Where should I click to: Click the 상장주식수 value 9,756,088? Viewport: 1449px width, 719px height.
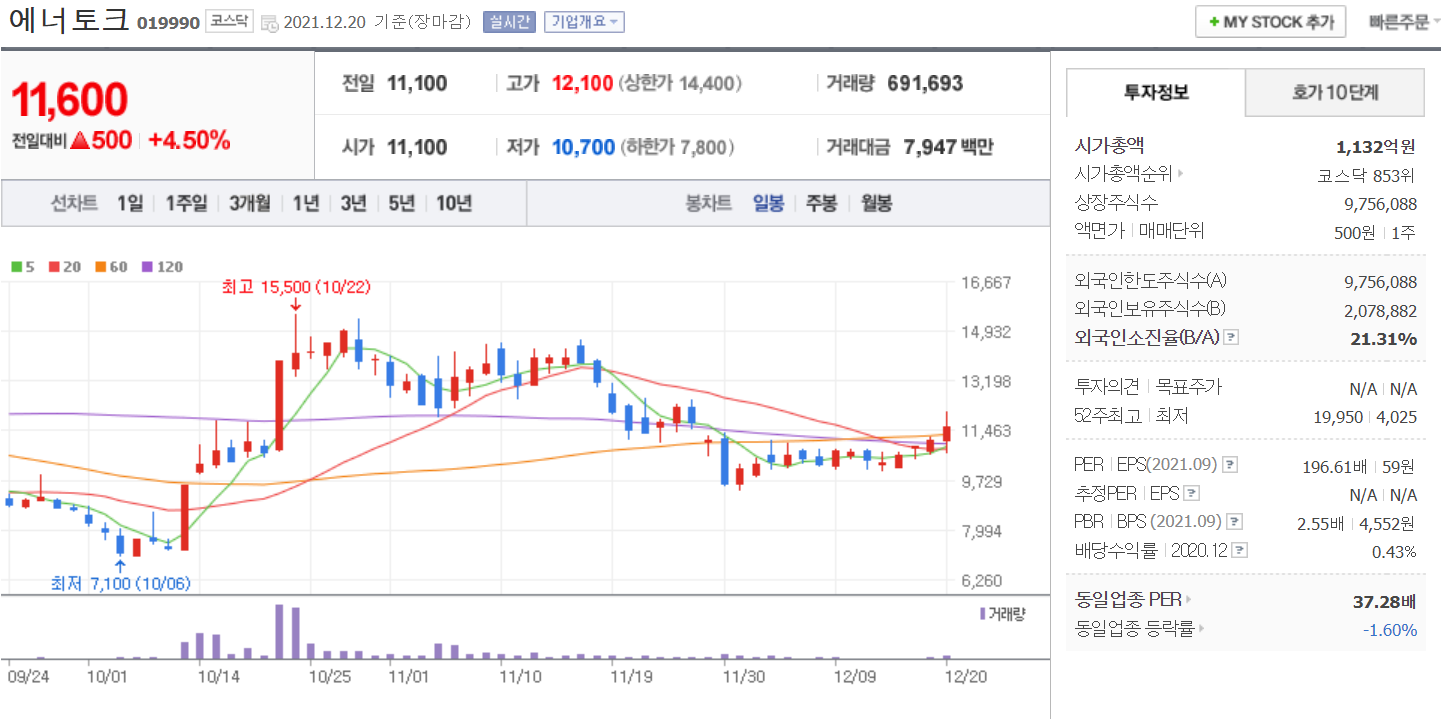[x=1381, y=204]
